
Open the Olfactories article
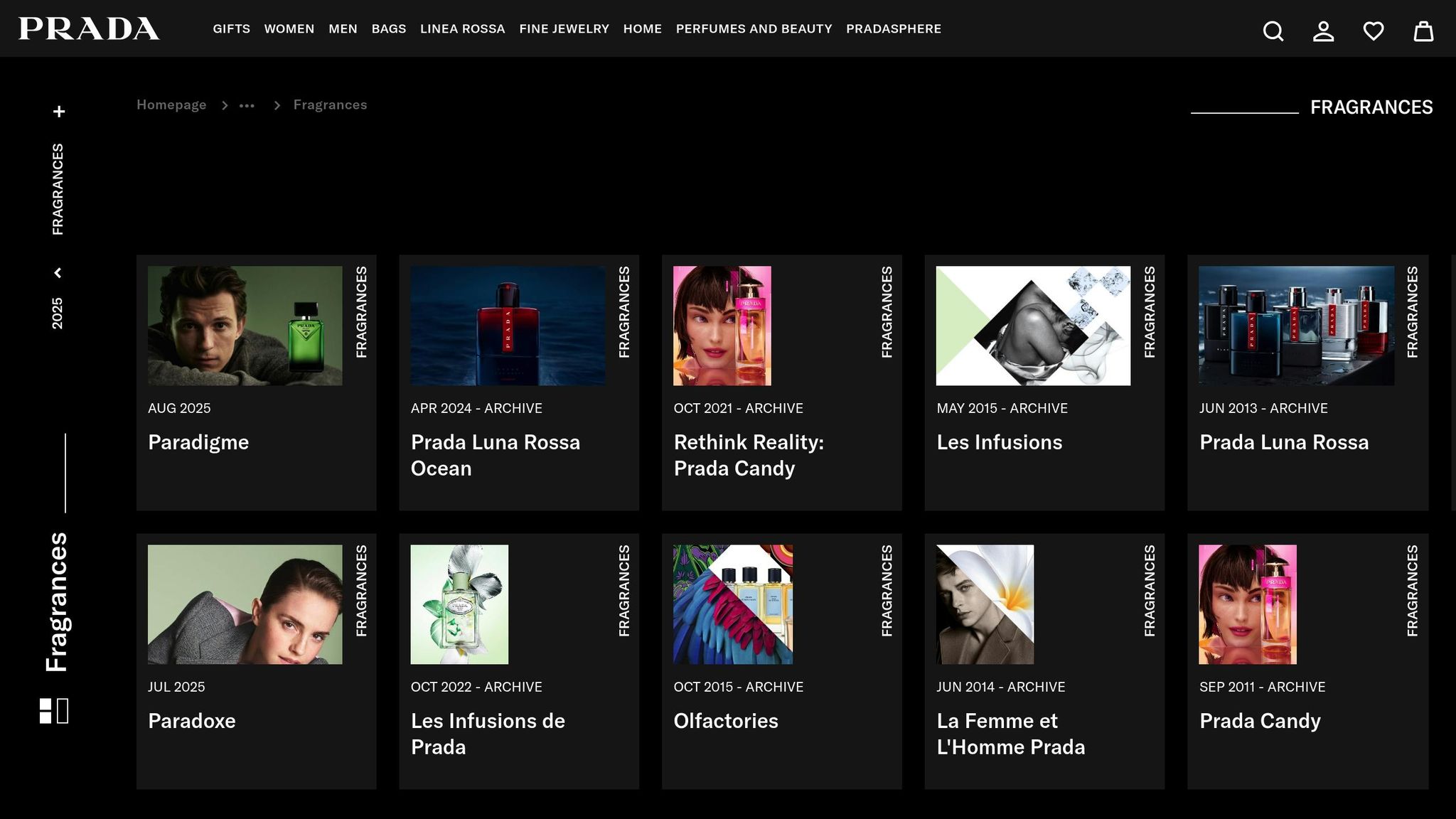pos(726,721)
